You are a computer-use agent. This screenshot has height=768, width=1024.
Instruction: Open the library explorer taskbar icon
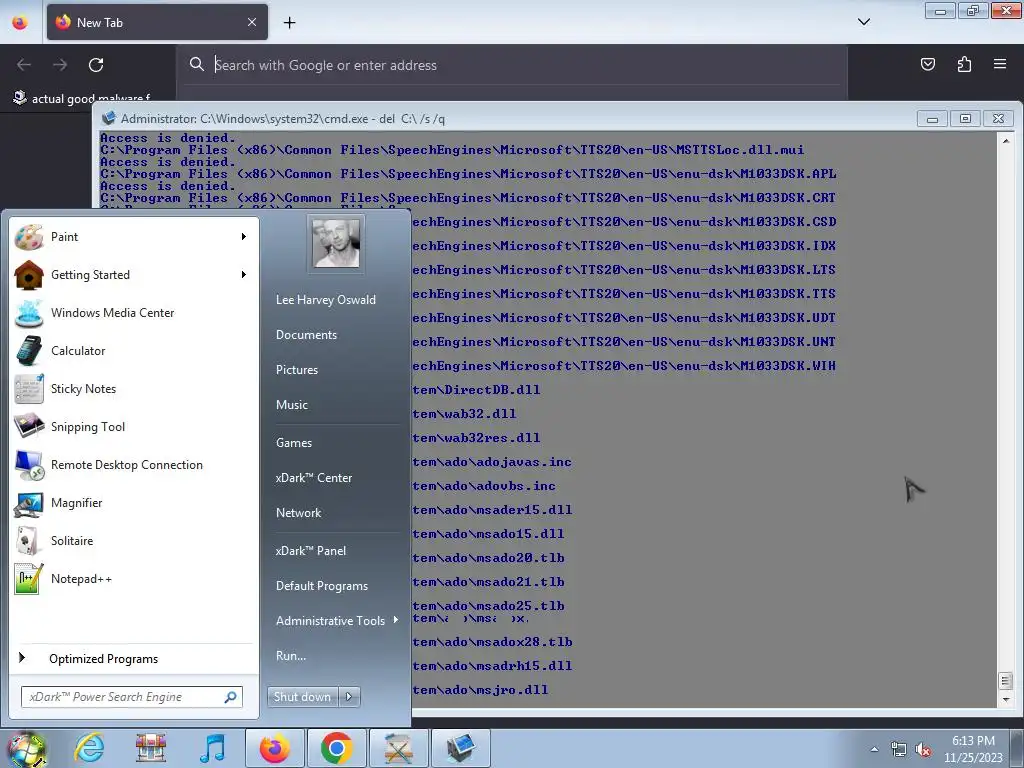pos(151,748)
